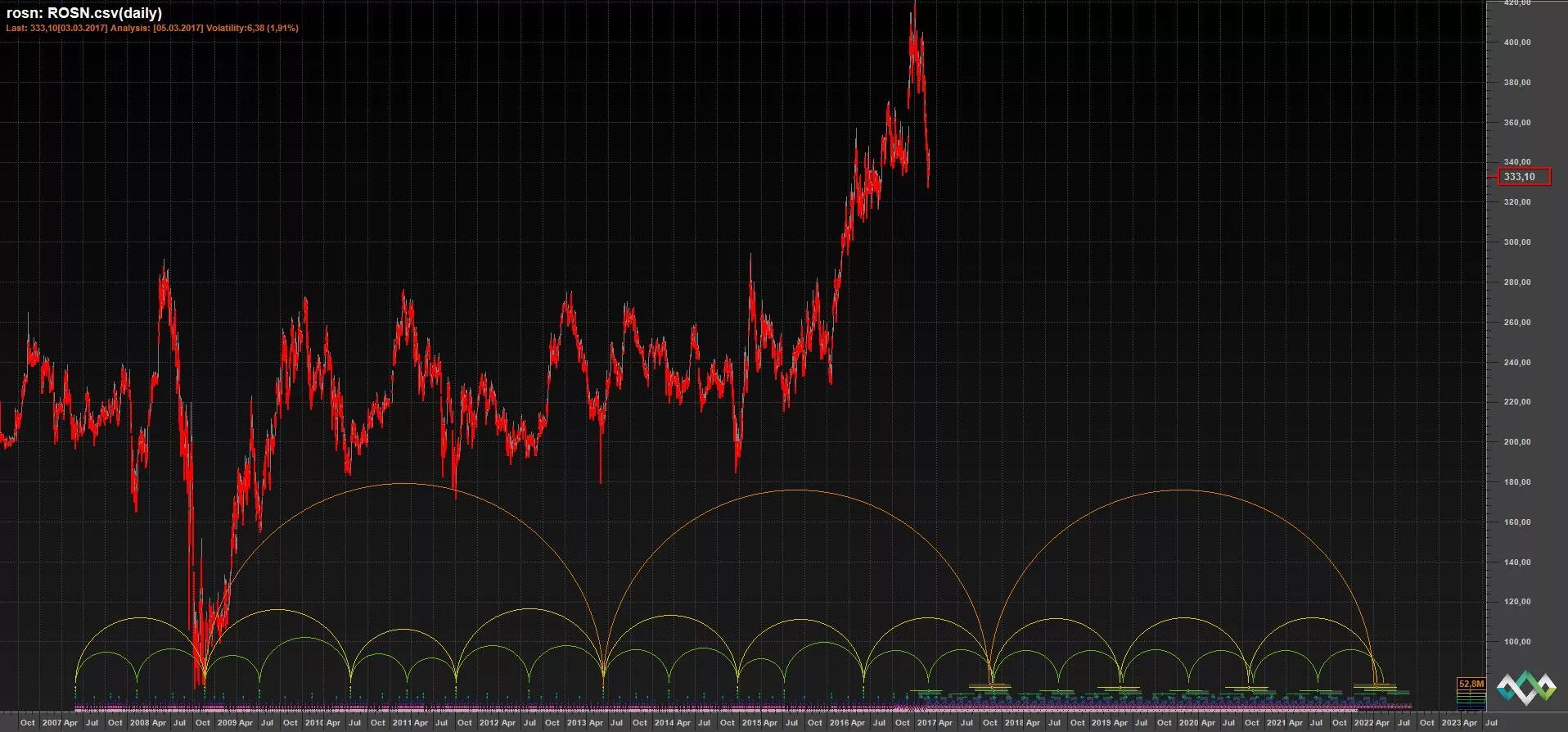Click the 320,00 price axis label
1568x732 pixels.
coord(1516,202)
